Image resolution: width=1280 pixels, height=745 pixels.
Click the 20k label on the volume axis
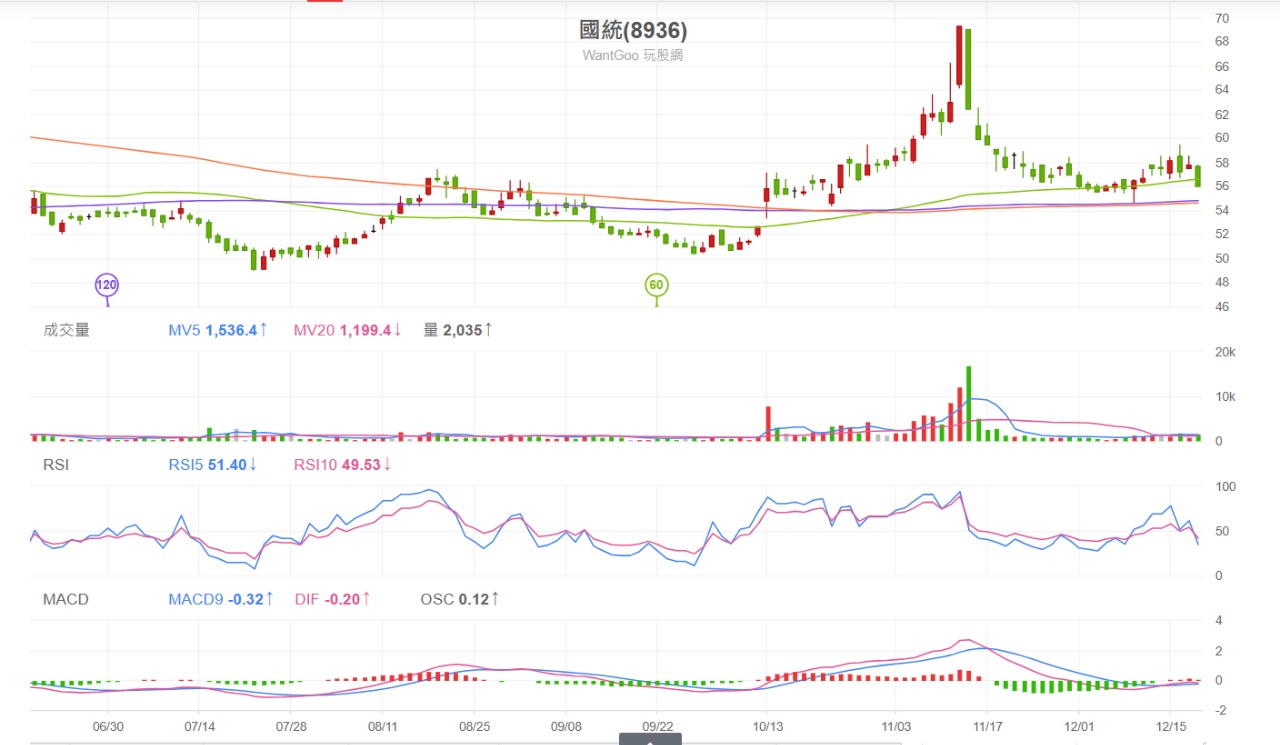(1225, 352)
